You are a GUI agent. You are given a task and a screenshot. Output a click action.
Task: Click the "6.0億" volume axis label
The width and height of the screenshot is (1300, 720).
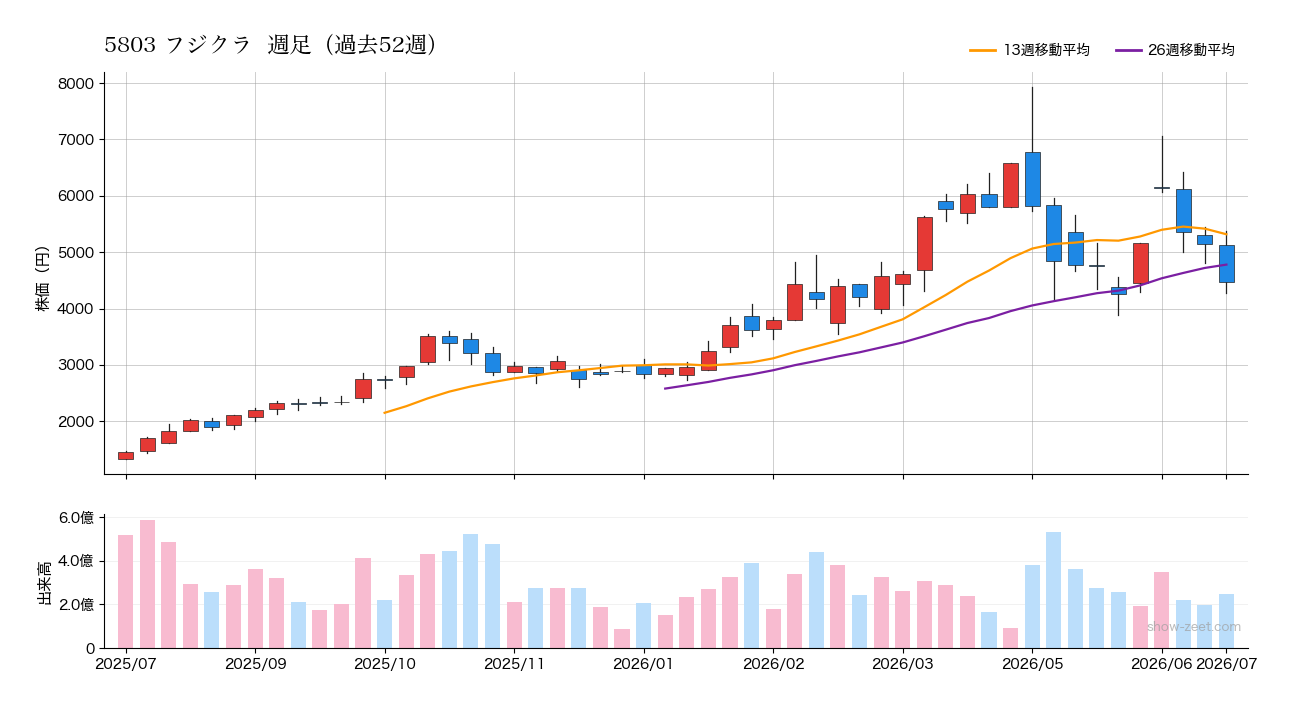point(76,518)
